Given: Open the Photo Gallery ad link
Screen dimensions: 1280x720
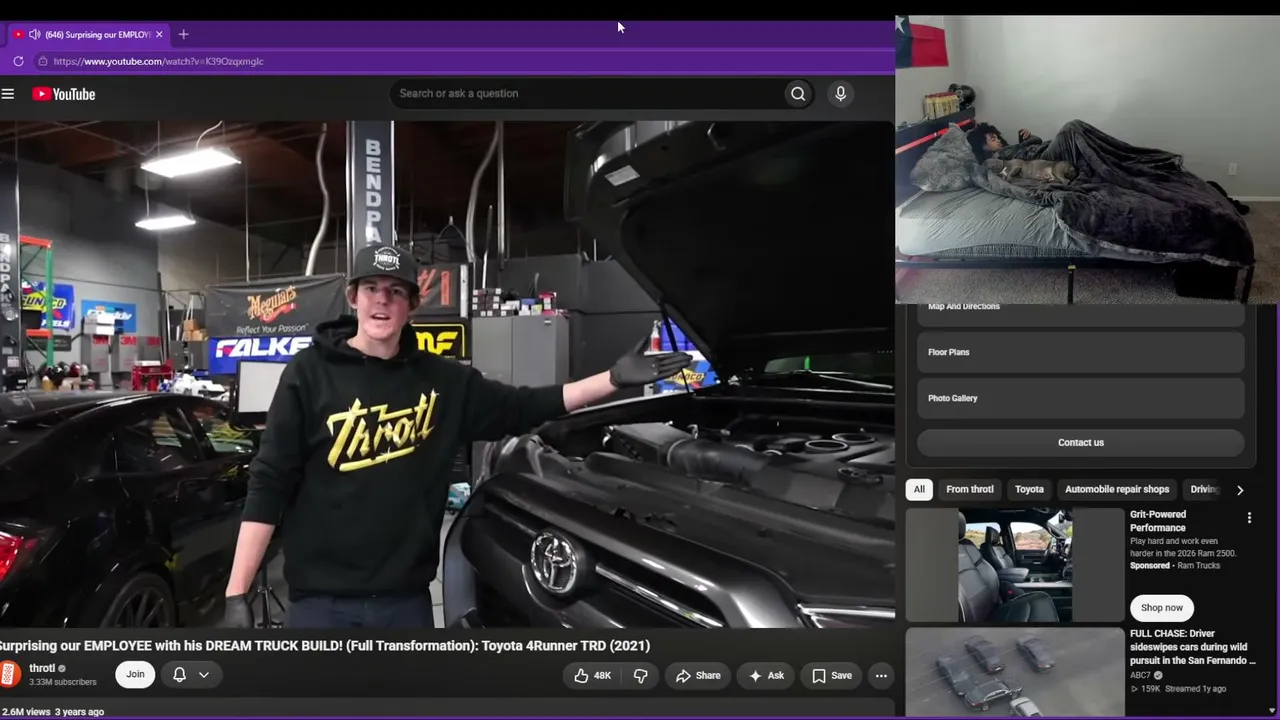Looking at the screenshot, I should (1081, 398).
